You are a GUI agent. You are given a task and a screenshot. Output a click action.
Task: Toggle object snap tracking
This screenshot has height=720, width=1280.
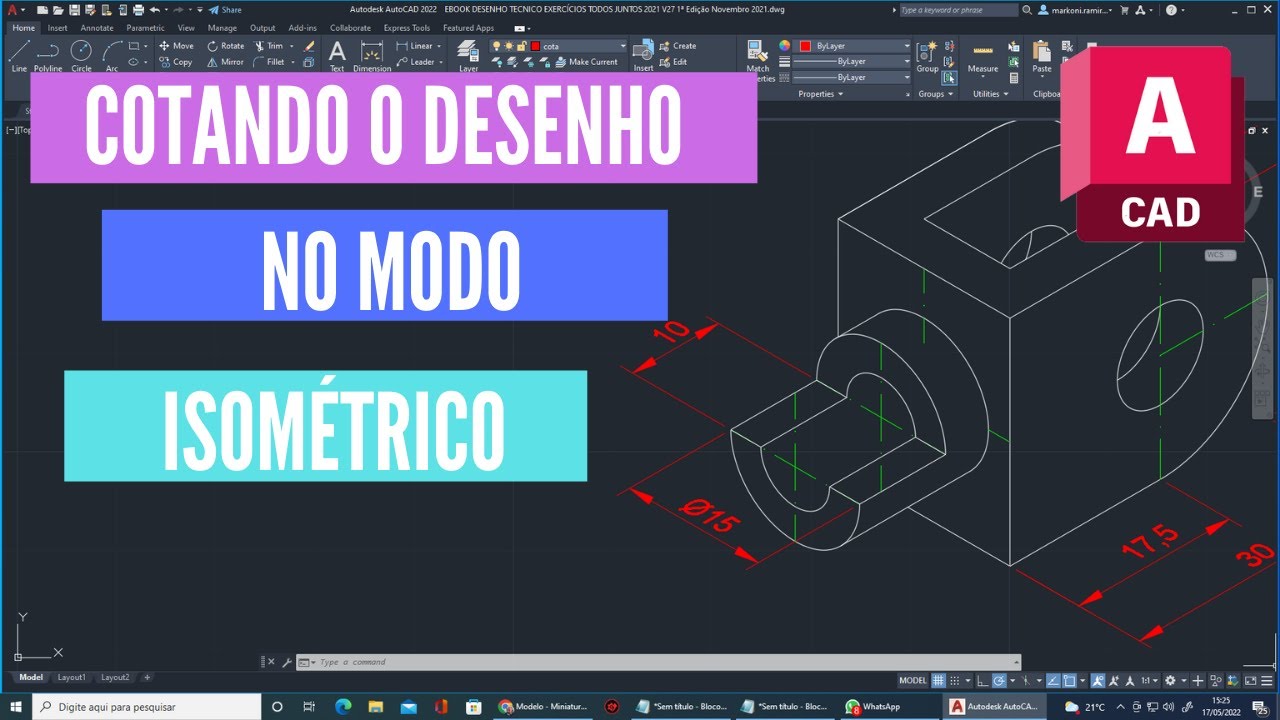(1053, 680)
